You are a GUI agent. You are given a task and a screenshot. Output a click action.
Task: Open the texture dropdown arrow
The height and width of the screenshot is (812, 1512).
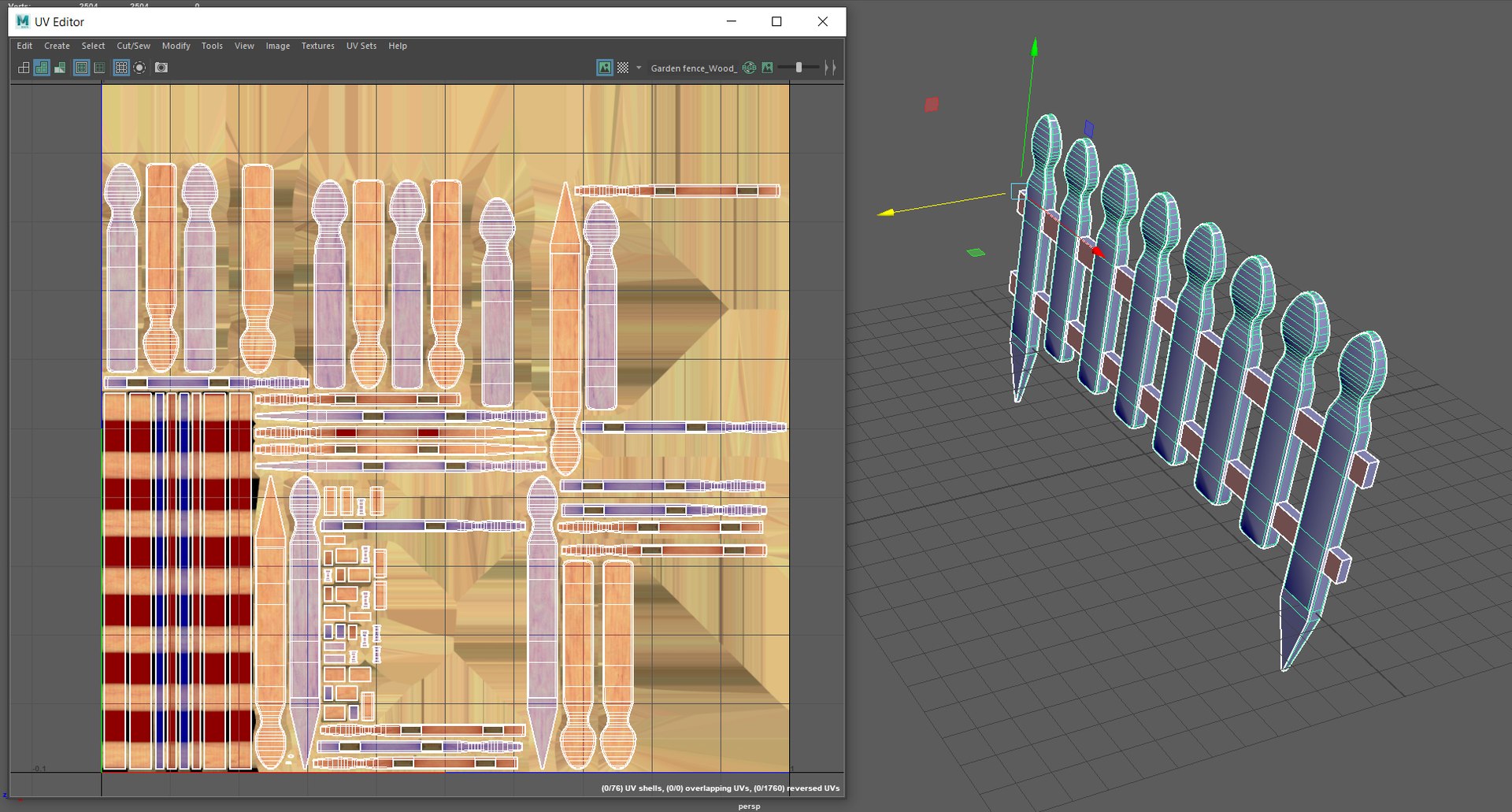[639, 68]
